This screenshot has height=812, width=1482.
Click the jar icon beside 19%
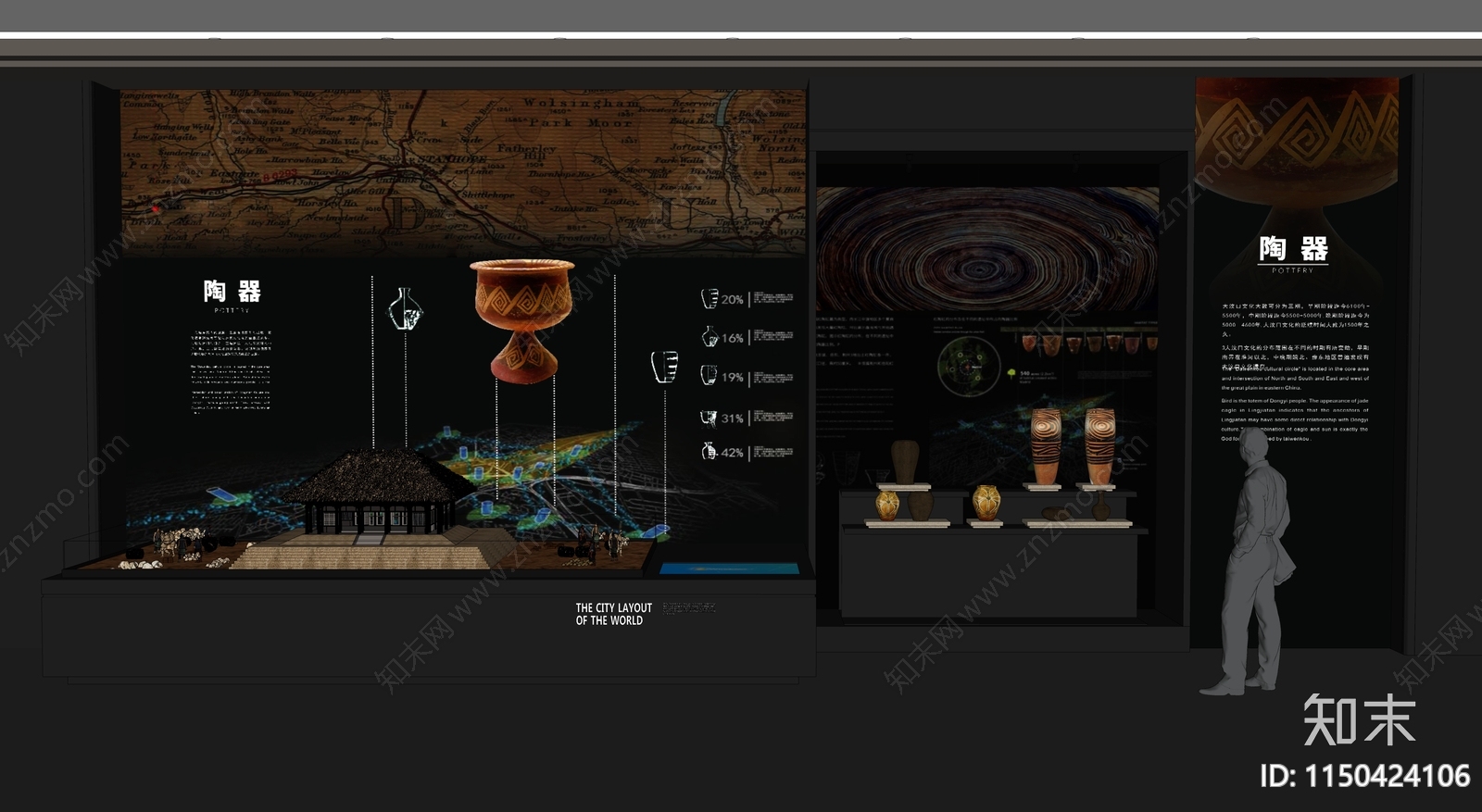709,376
